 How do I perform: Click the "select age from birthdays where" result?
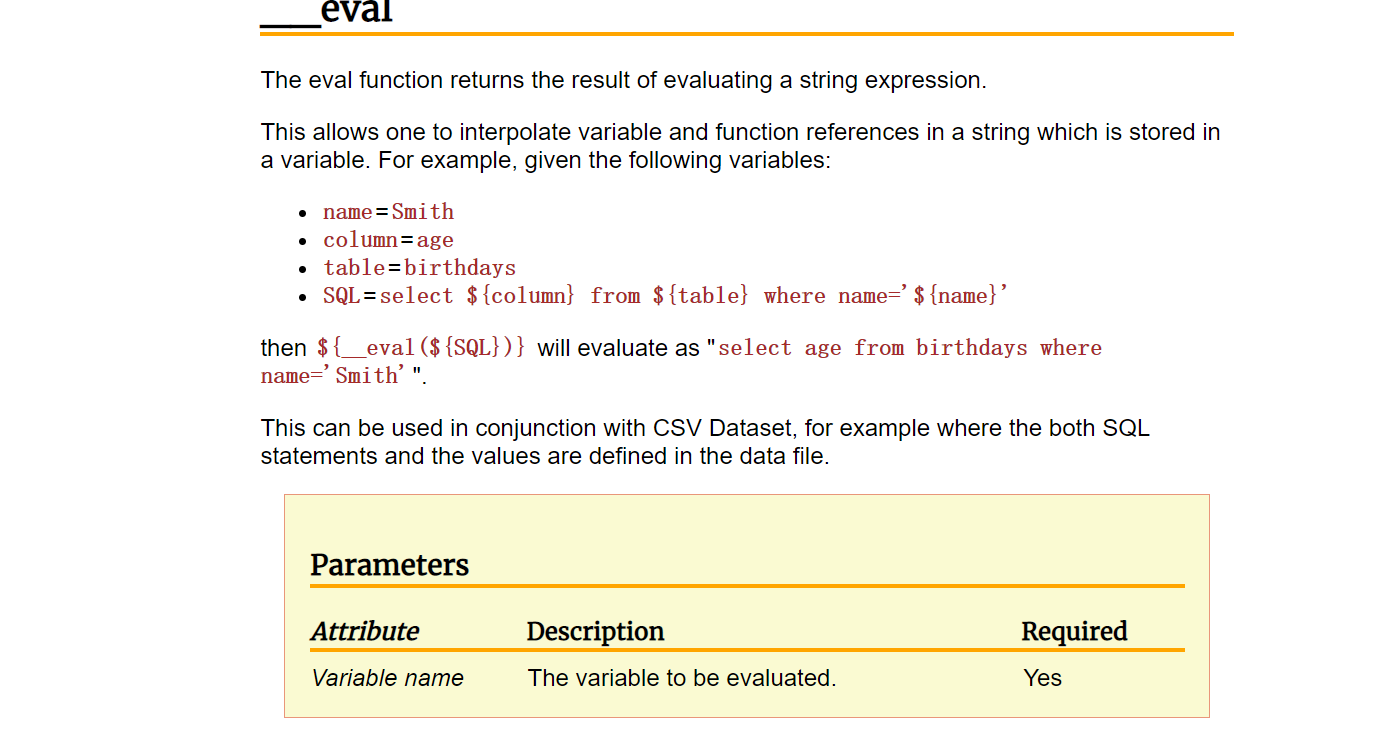[x=909, y=348]
